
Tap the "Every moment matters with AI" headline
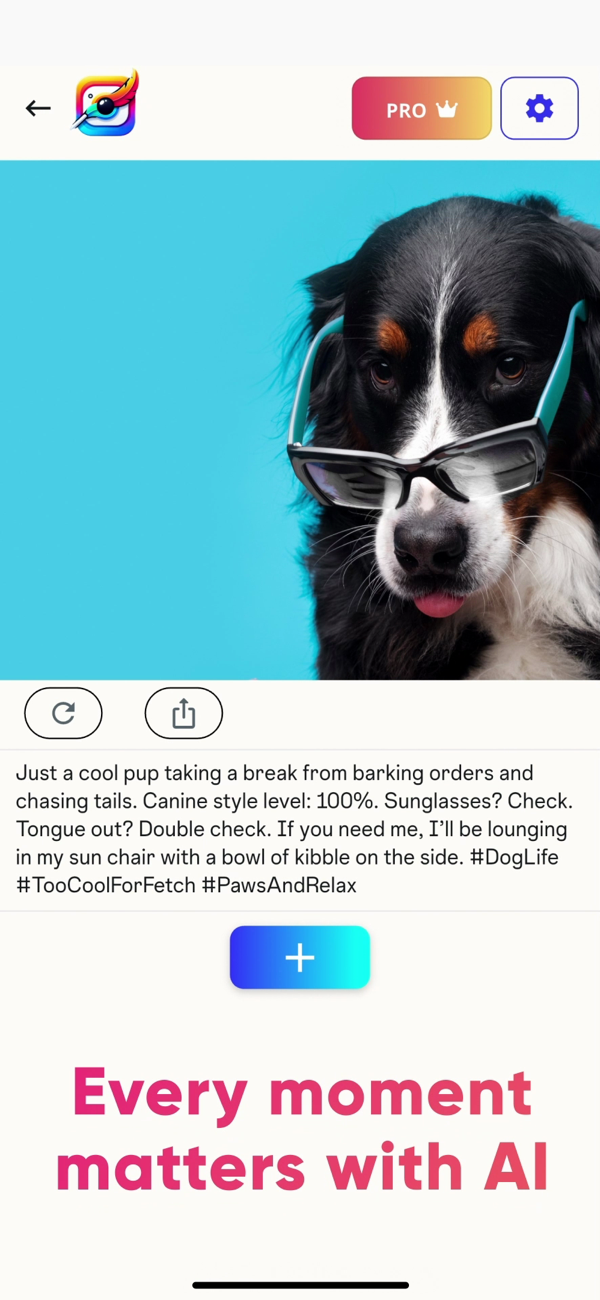(x=301, y=1130)
